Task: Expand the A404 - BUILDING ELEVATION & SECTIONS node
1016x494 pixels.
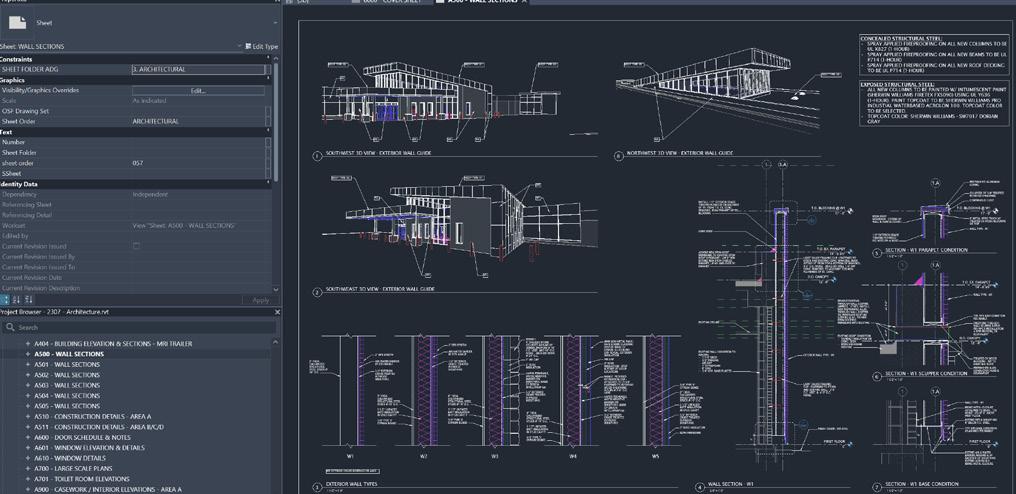Action: (28, 344)
